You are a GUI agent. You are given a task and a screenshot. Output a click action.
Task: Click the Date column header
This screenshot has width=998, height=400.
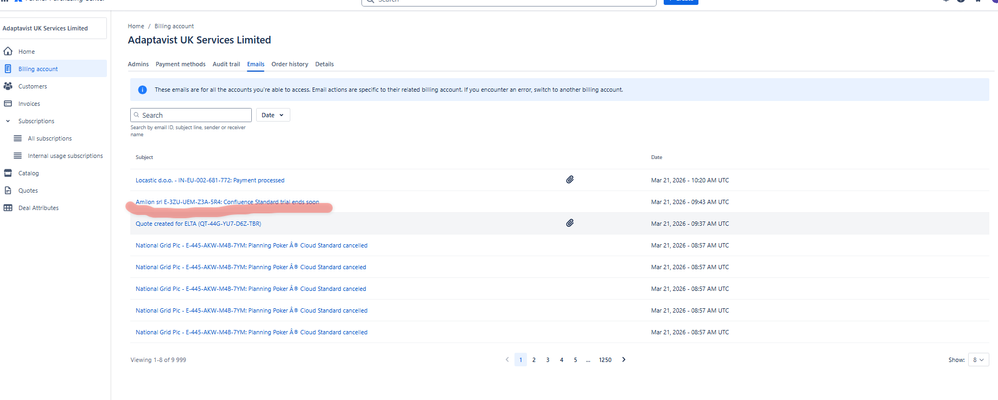(x=657, y=157)
